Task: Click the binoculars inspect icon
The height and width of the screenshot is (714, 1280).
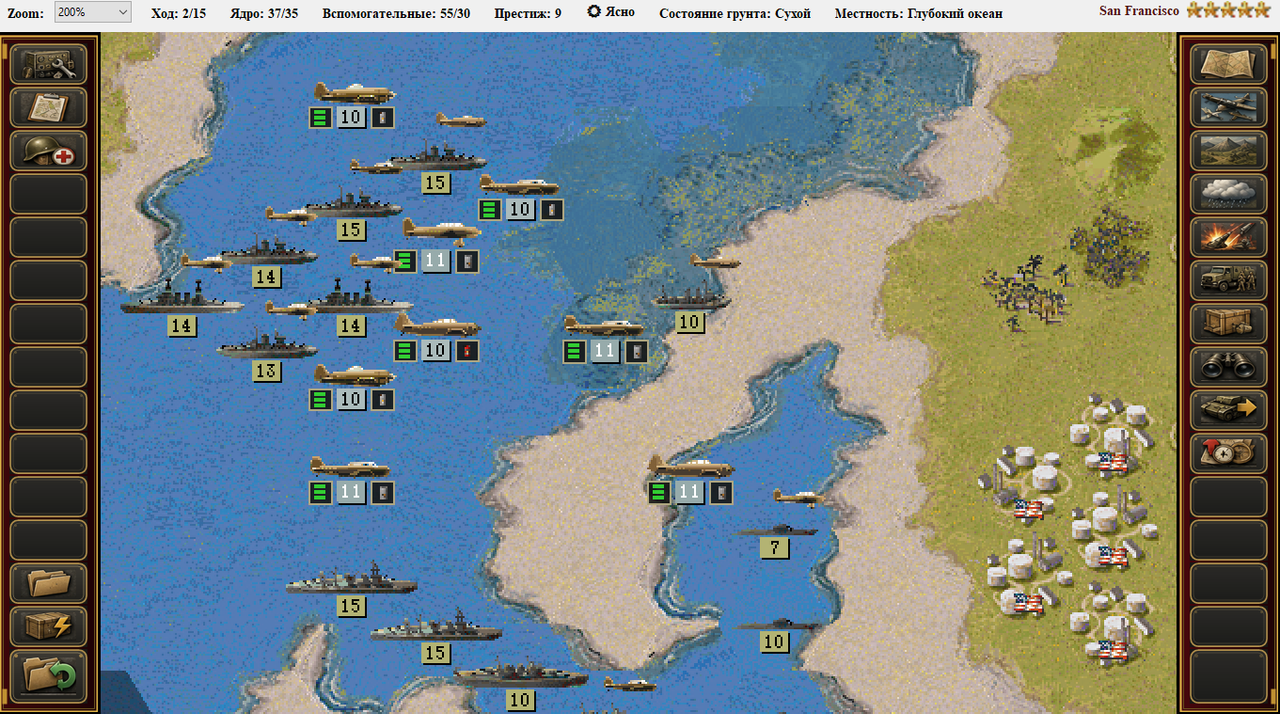Action: pyautogui.click(x=1230, y=366)
